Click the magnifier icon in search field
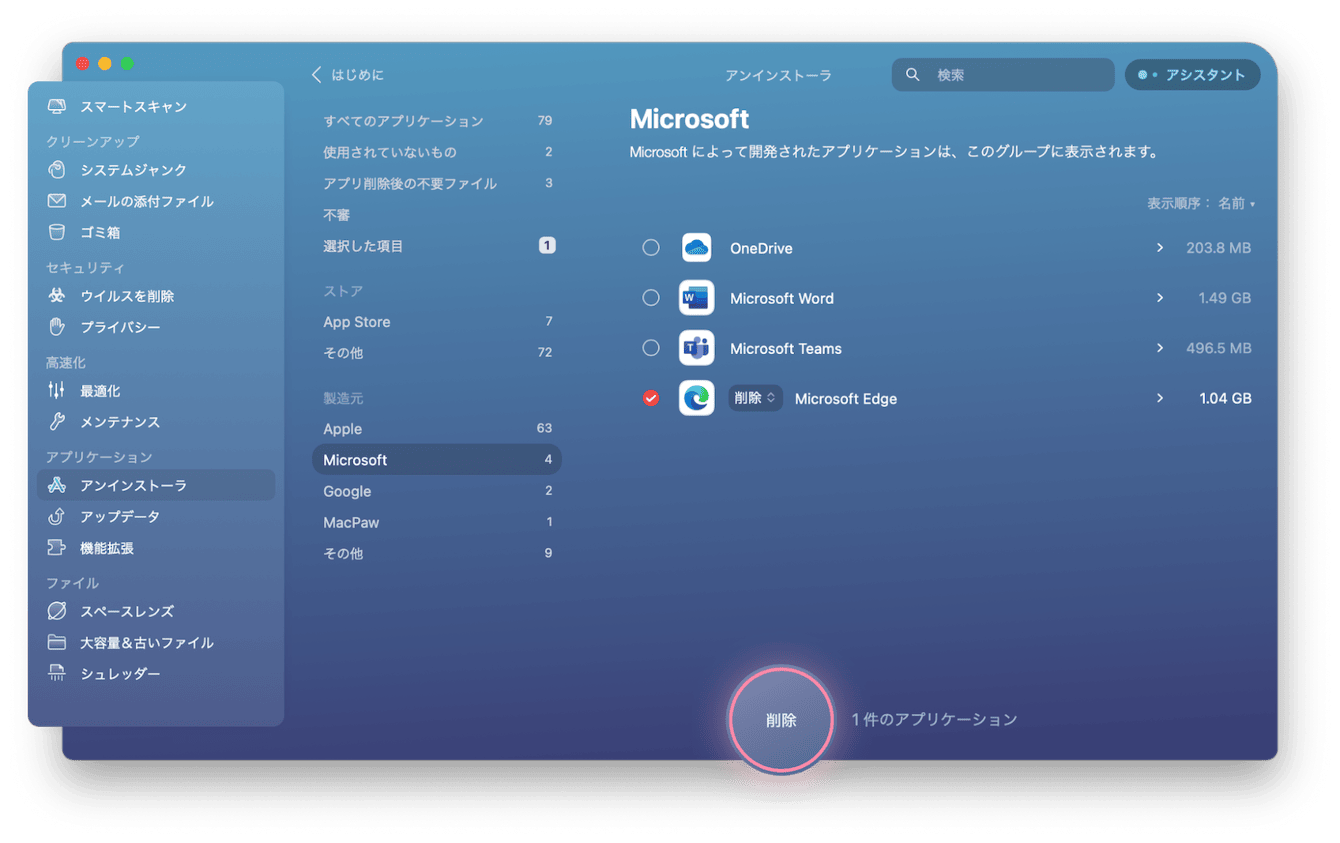This screenshot has width=1340, height=843. (912, 75)
